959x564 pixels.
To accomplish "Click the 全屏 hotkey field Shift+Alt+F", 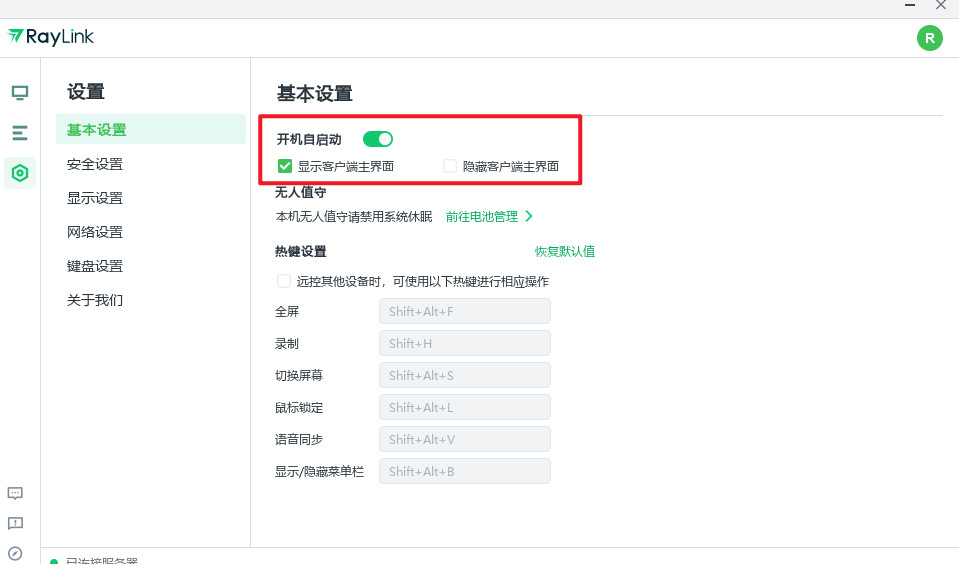I will pos(465,311).
